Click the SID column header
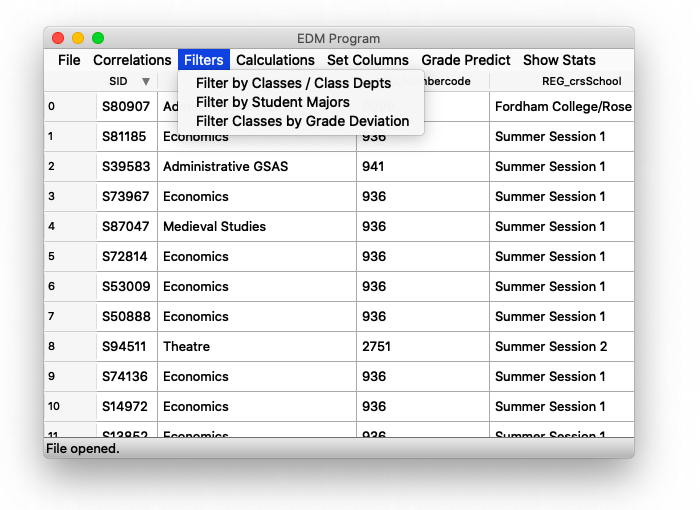 (x=119, y=81)
